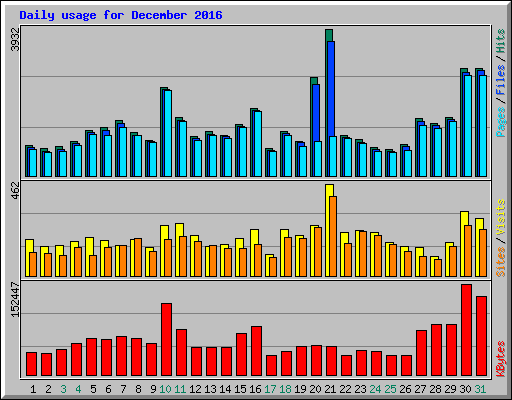Click the red KBytes bar for day 1
Image resolution: width=512 pixels, height=400 pixels.
click(31, 364)
